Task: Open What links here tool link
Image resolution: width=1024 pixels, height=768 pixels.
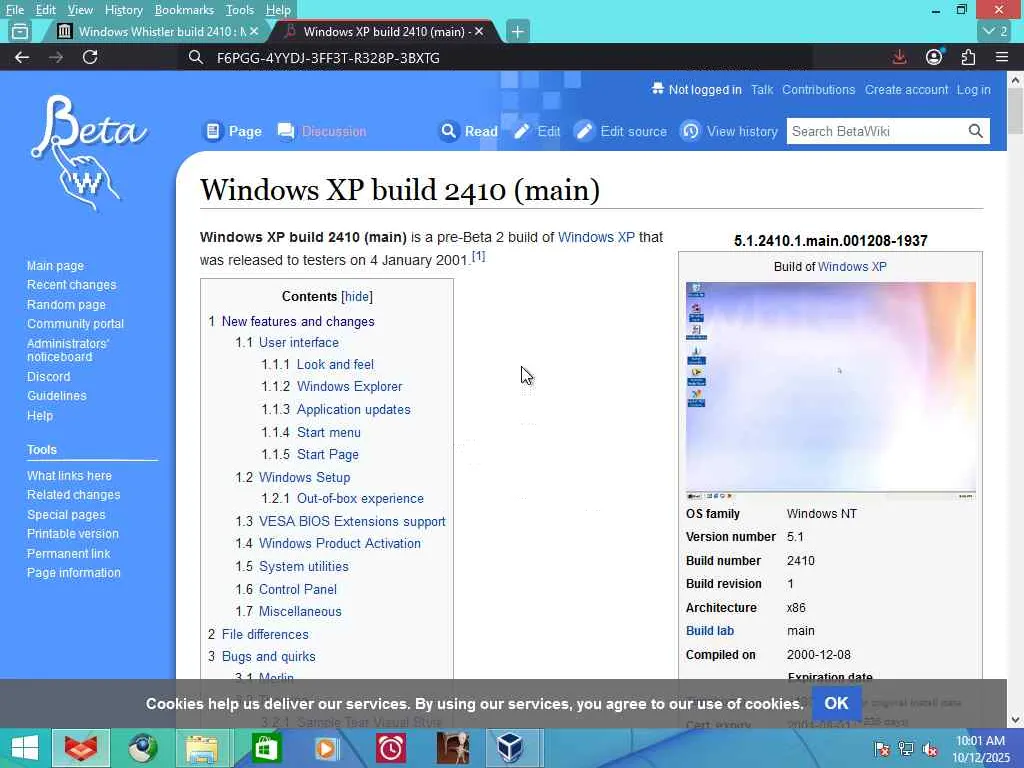Action: (69, 475)
